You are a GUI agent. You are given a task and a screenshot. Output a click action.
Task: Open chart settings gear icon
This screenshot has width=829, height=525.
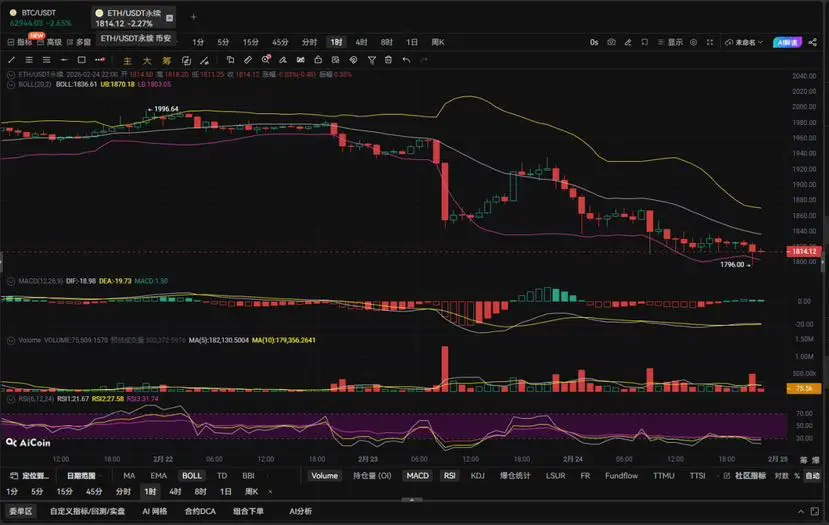click(x=693, y=42)
